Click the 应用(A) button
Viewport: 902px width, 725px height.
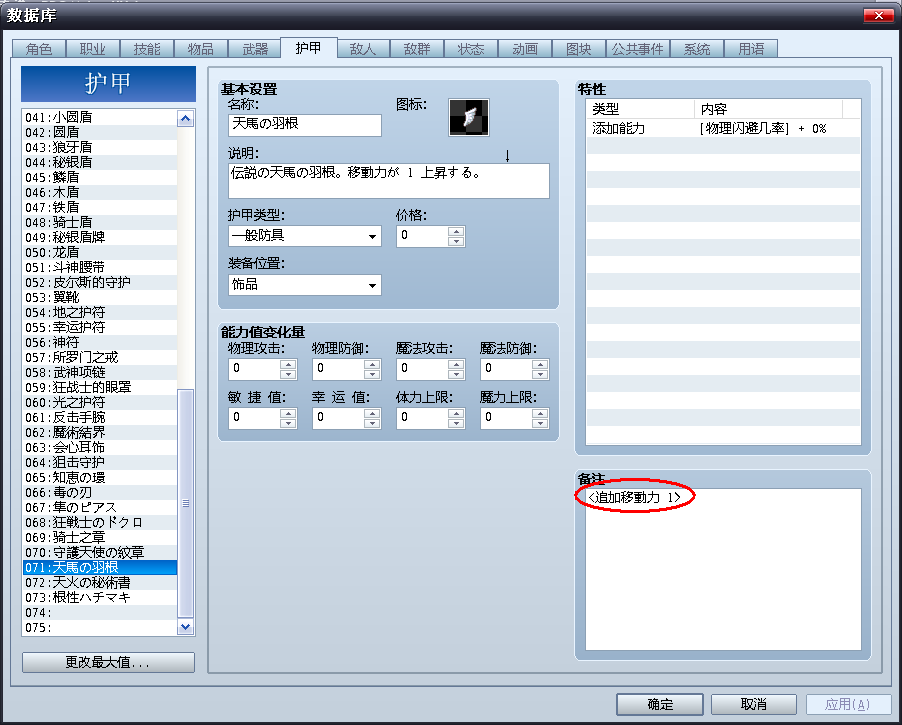tap(848, 704)
